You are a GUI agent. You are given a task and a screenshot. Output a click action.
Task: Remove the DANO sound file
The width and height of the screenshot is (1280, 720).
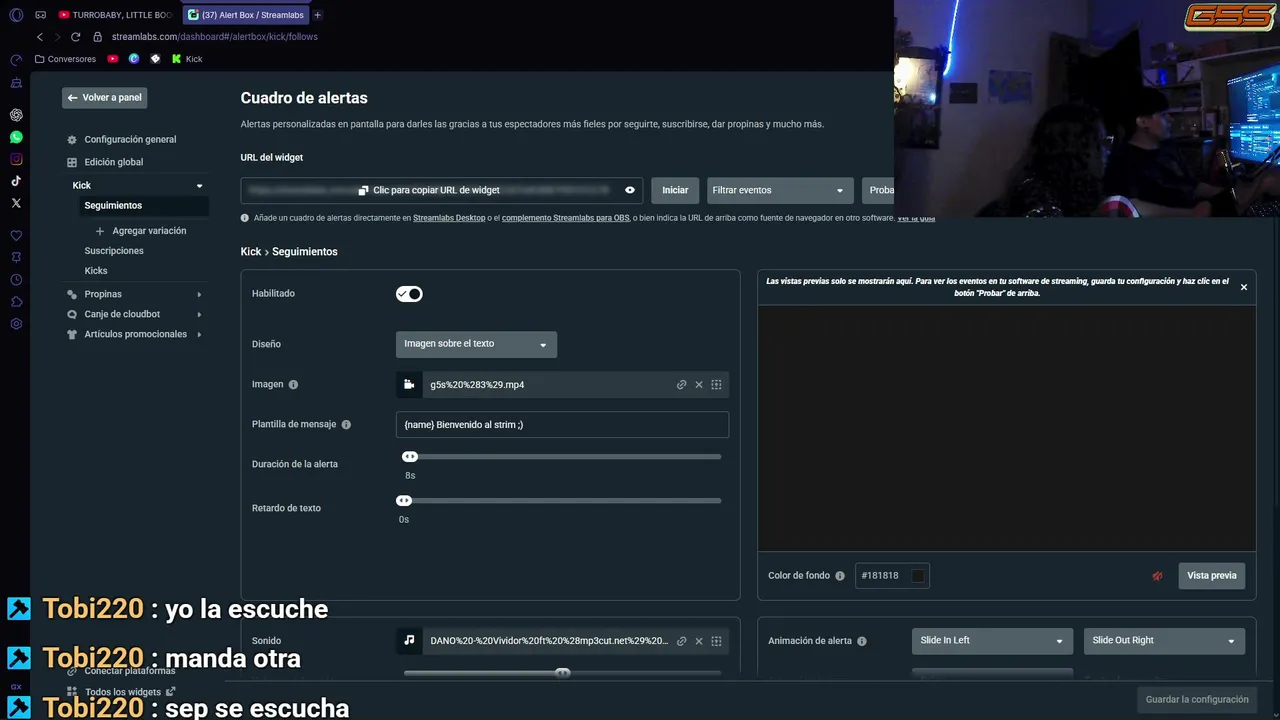pyautogui.click(x=699, y=641)
